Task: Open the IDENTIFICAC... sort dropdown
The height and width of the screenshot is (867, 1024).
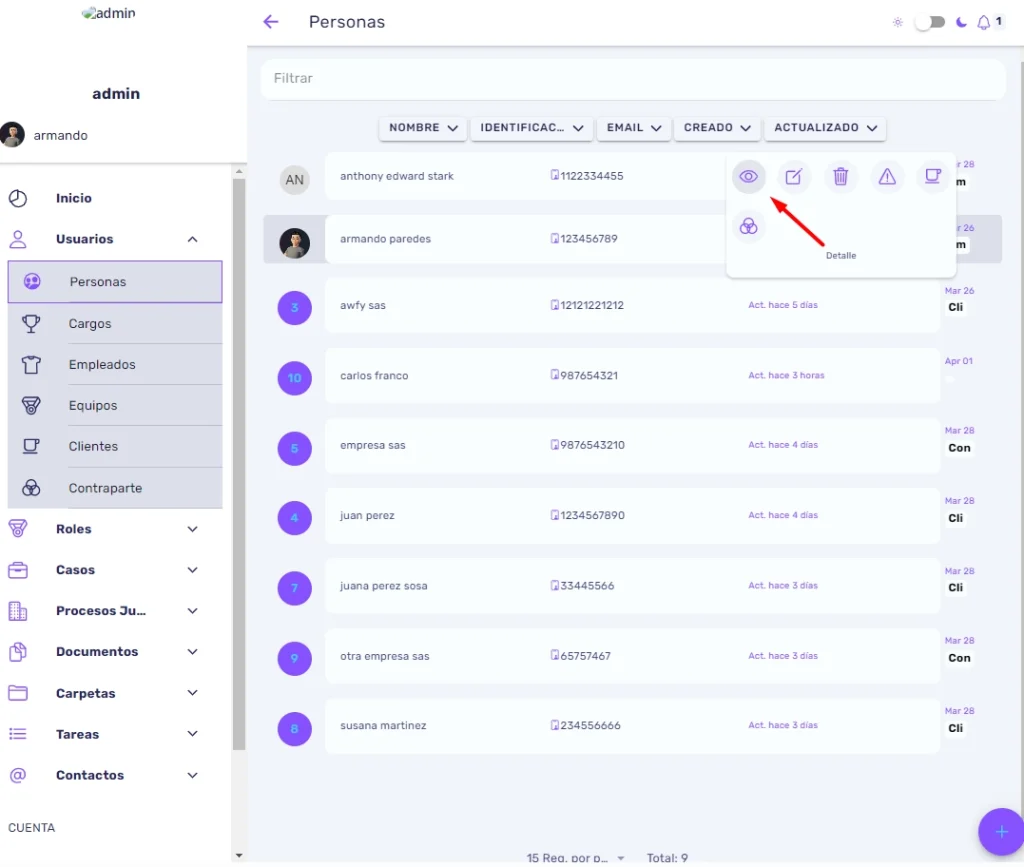Action: pyautogui.click(x=532, y=127)
